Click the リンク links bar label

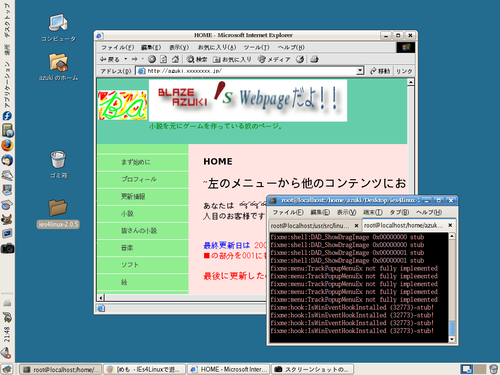click(404, 71)
